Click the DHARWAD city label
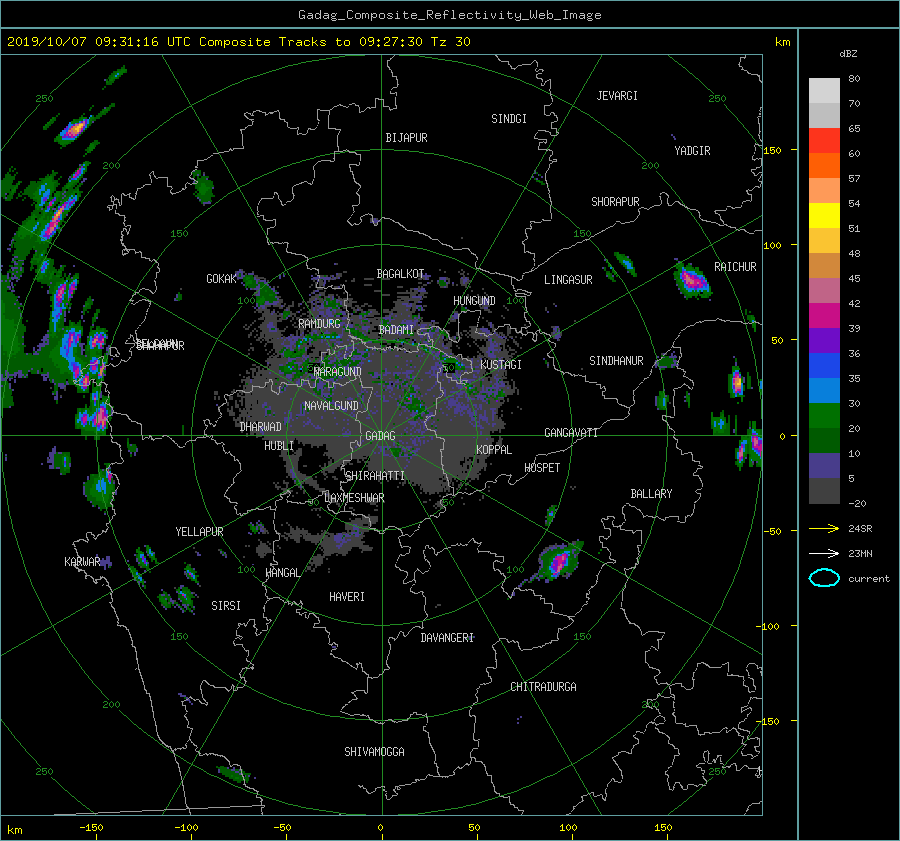The width and height of the screenshot is (900, 841). [x=261, y=427]
